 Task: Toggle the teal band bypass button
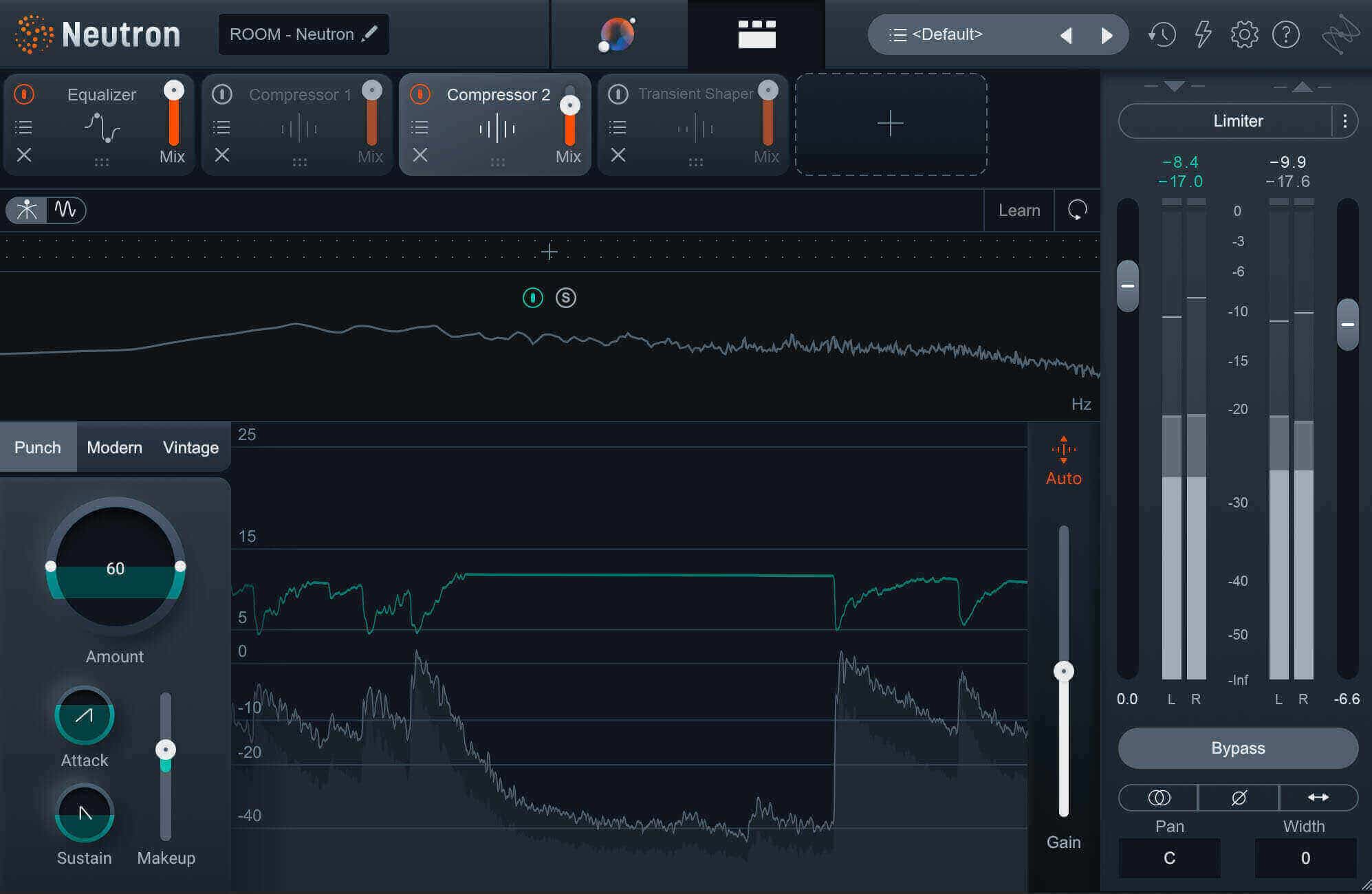(x=533, y=298)
